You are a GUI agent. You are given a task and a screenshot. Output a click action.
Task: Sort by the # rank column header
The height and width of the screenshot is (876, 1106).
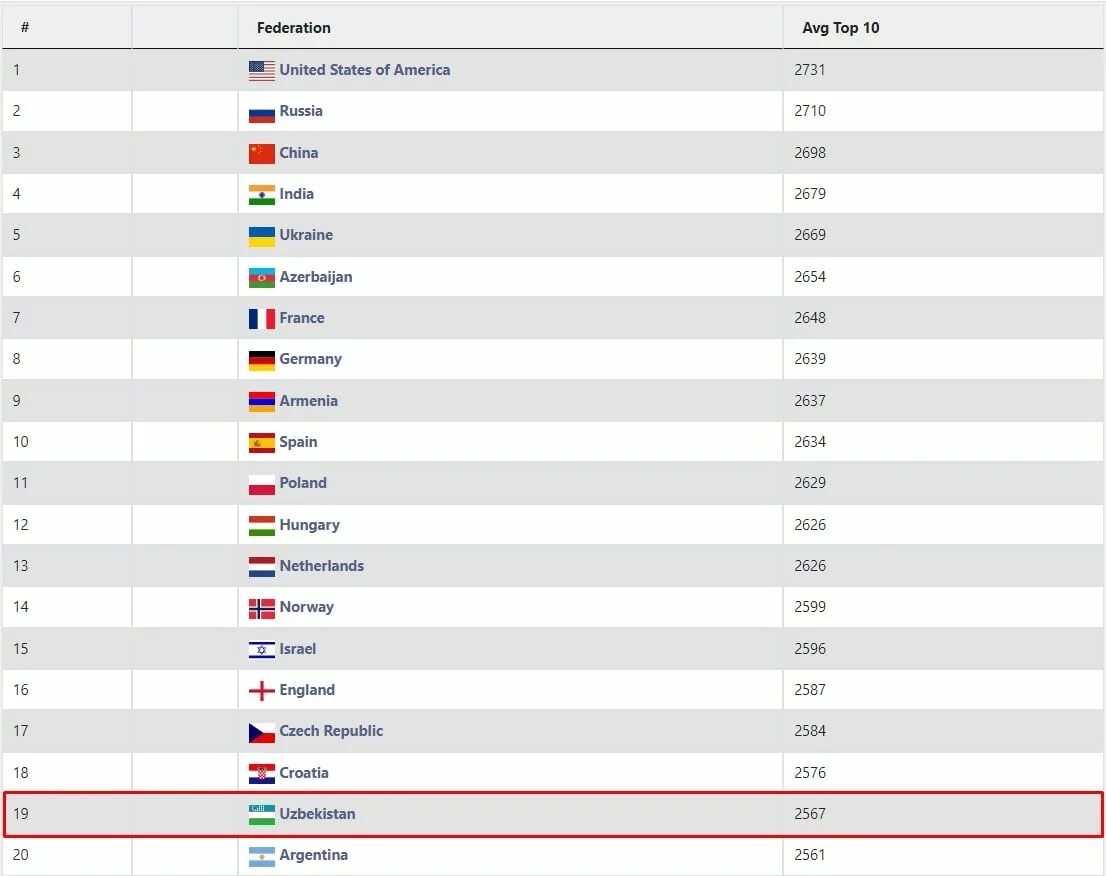[x=25, y=28]
